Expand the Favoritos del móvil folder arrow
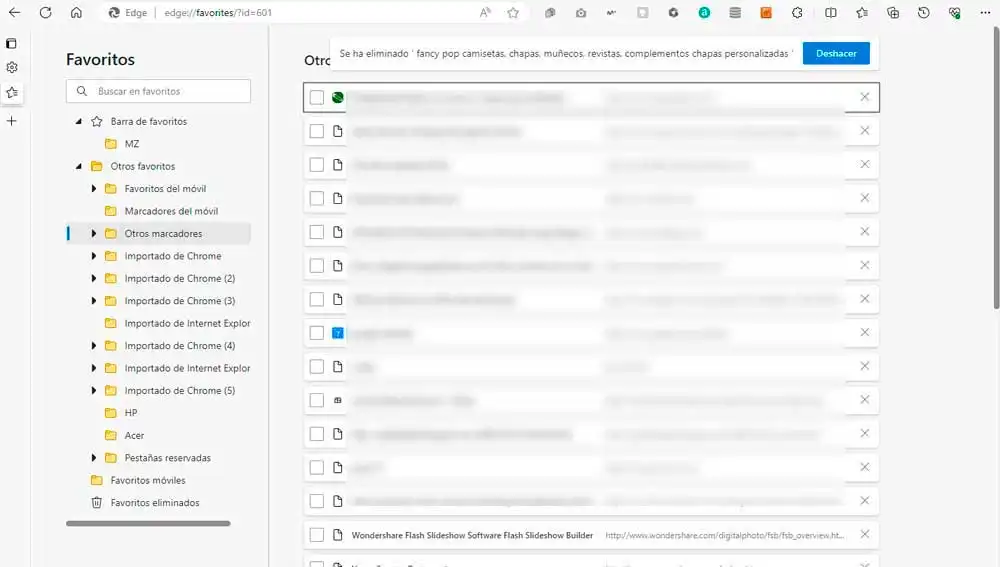1000x567 pixels. pos(94,189)
